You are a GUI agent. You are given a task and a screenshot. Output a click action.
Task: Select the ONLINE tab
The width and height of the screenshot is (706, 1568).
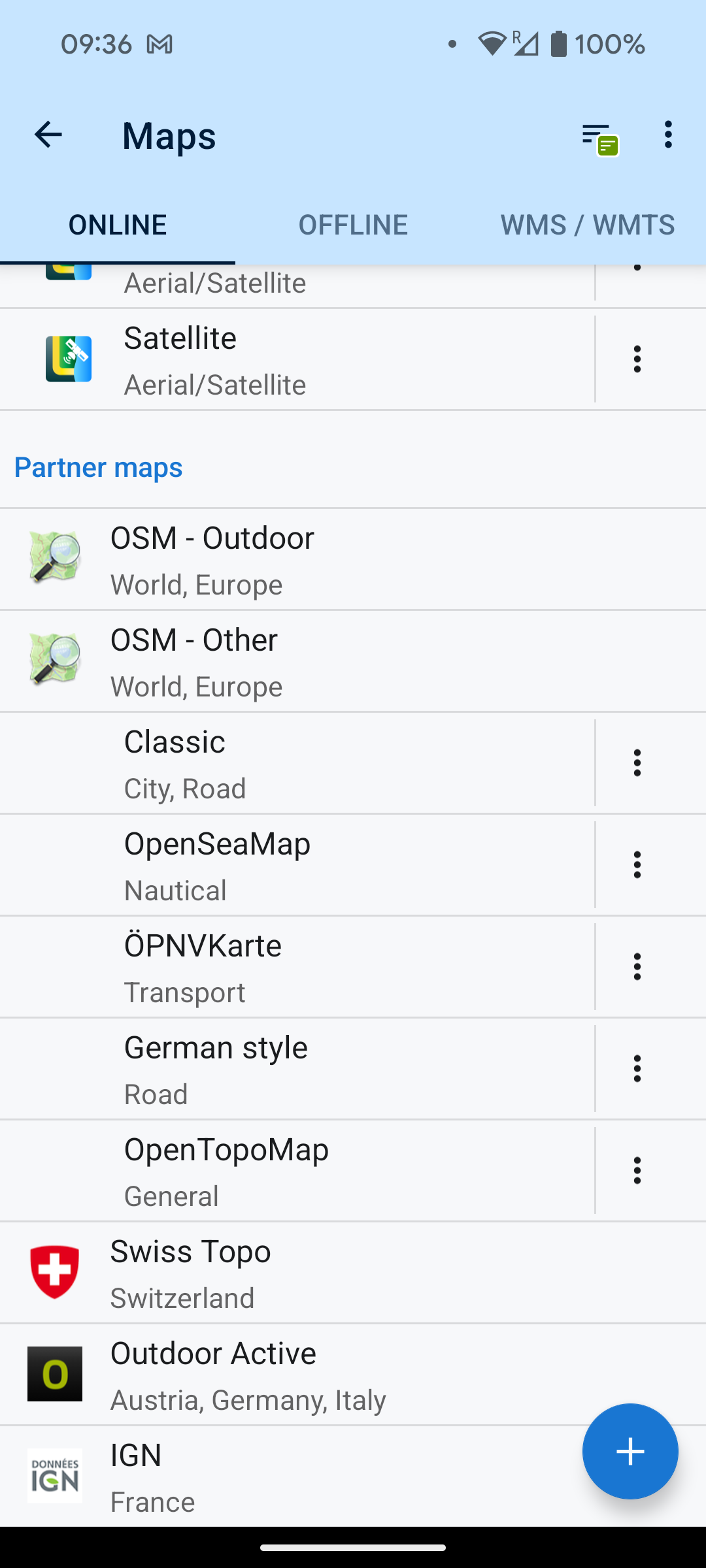118,225
